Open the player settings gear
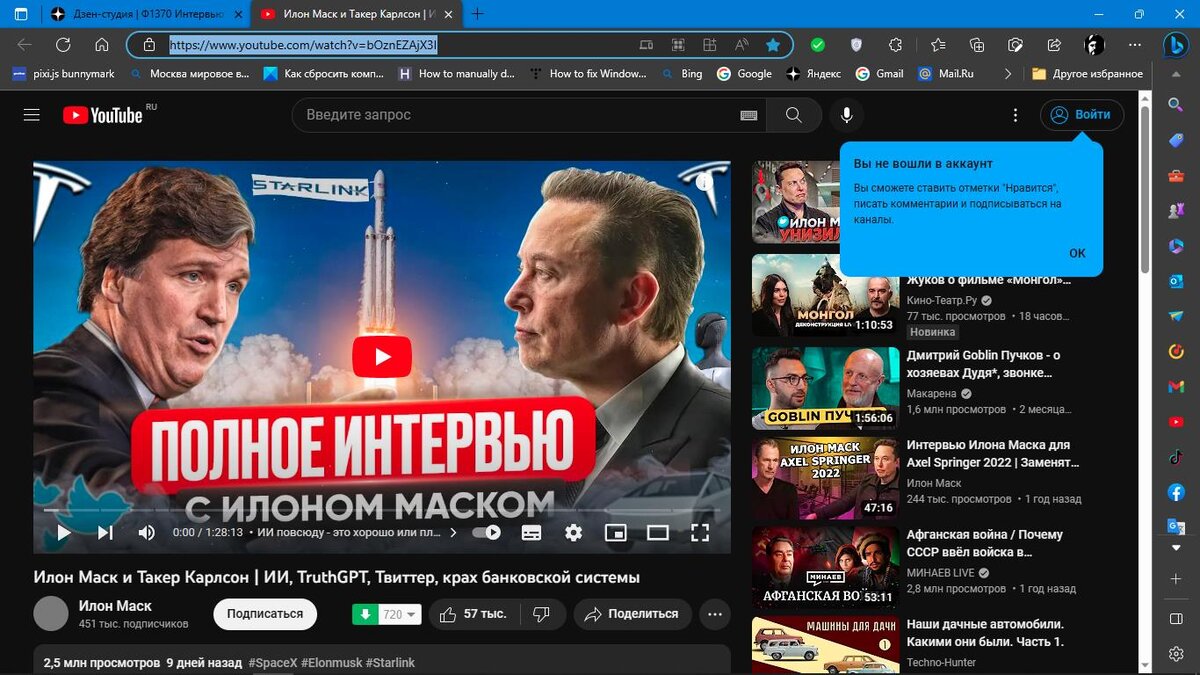 click(573, 533)
